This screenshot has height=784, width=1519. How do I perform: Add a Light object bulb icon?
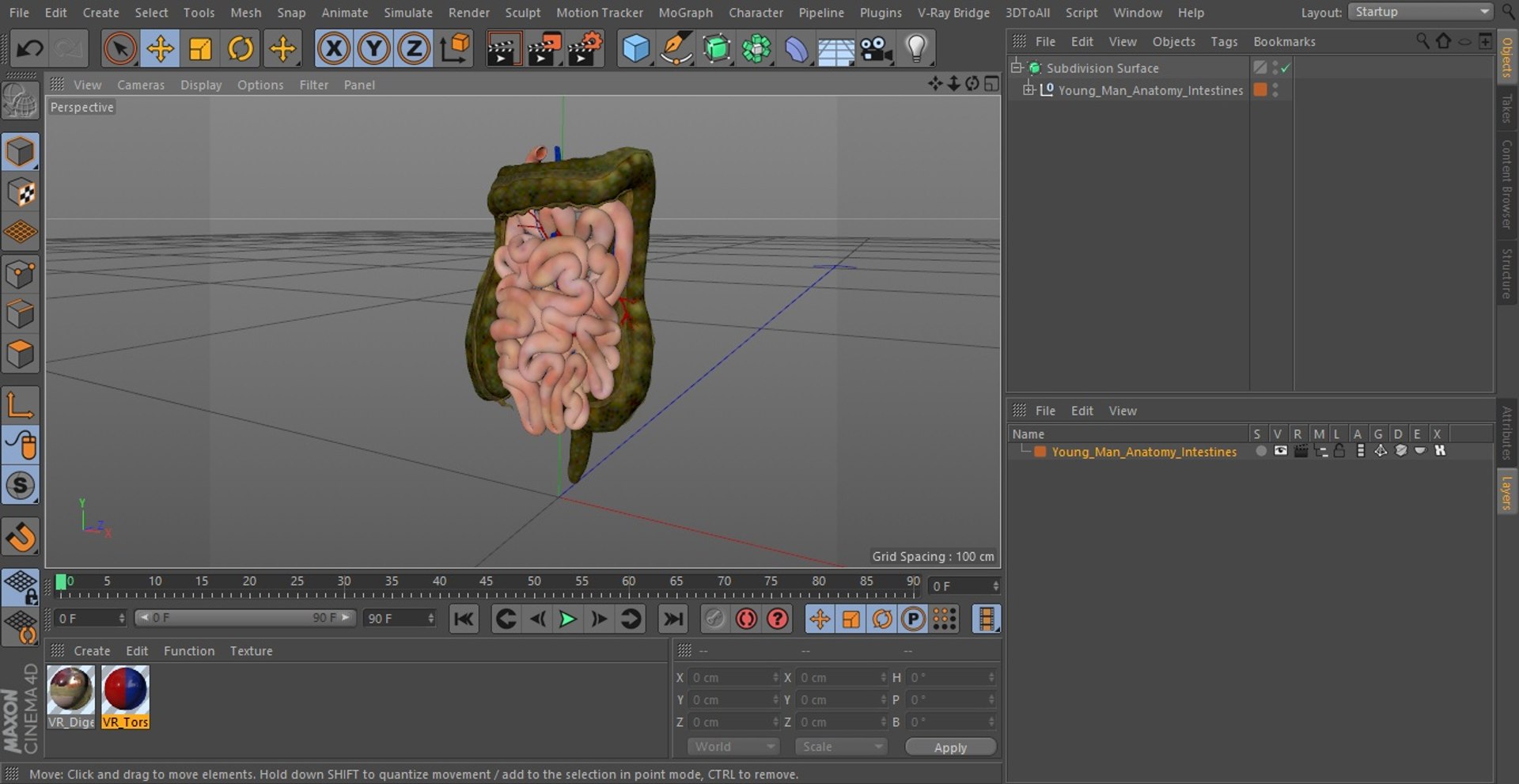point(916,49)
